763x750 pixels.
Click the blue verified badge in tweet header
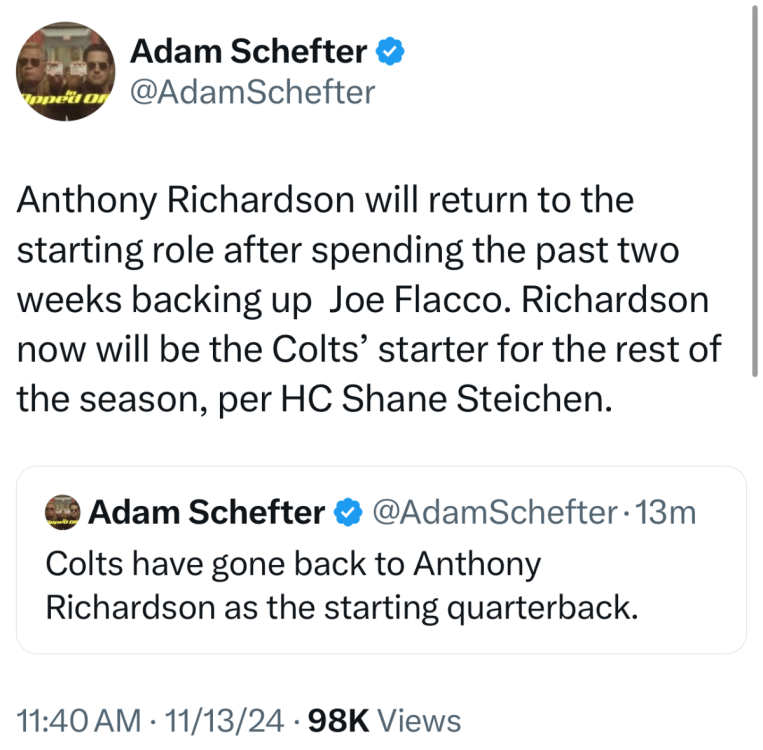pyautogui.click(x=392, y=50)
